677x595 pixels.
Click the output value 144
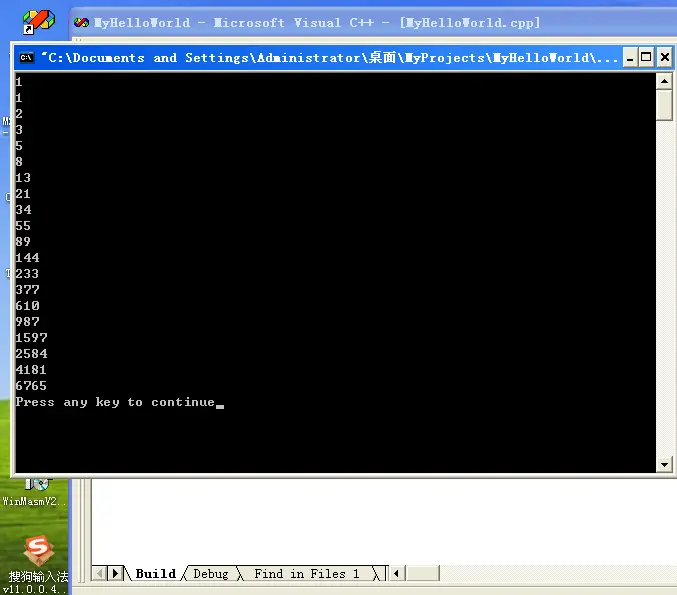(x=28, y=258)
